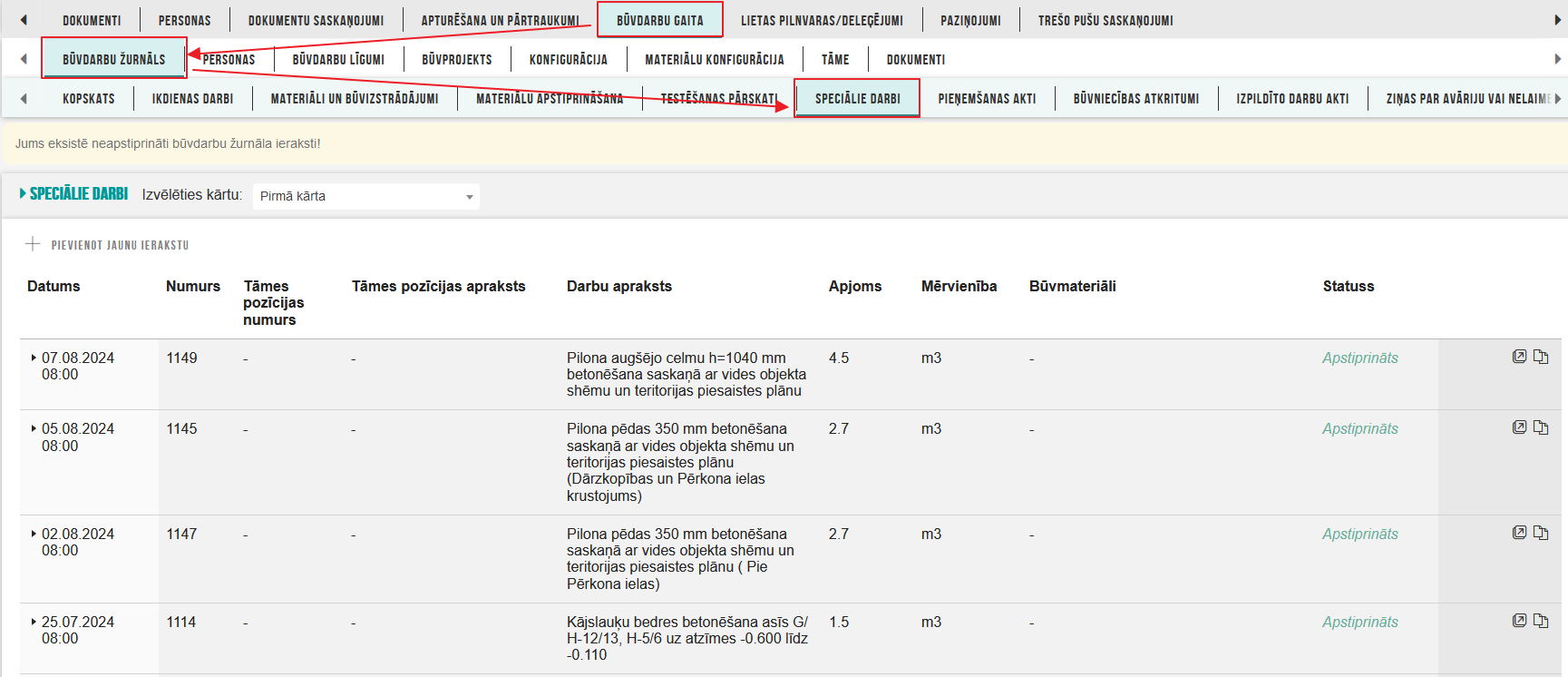Click the Datums column header
Image resolution: width=1568 pixels, height=677 pixels.
coord(54,286)
